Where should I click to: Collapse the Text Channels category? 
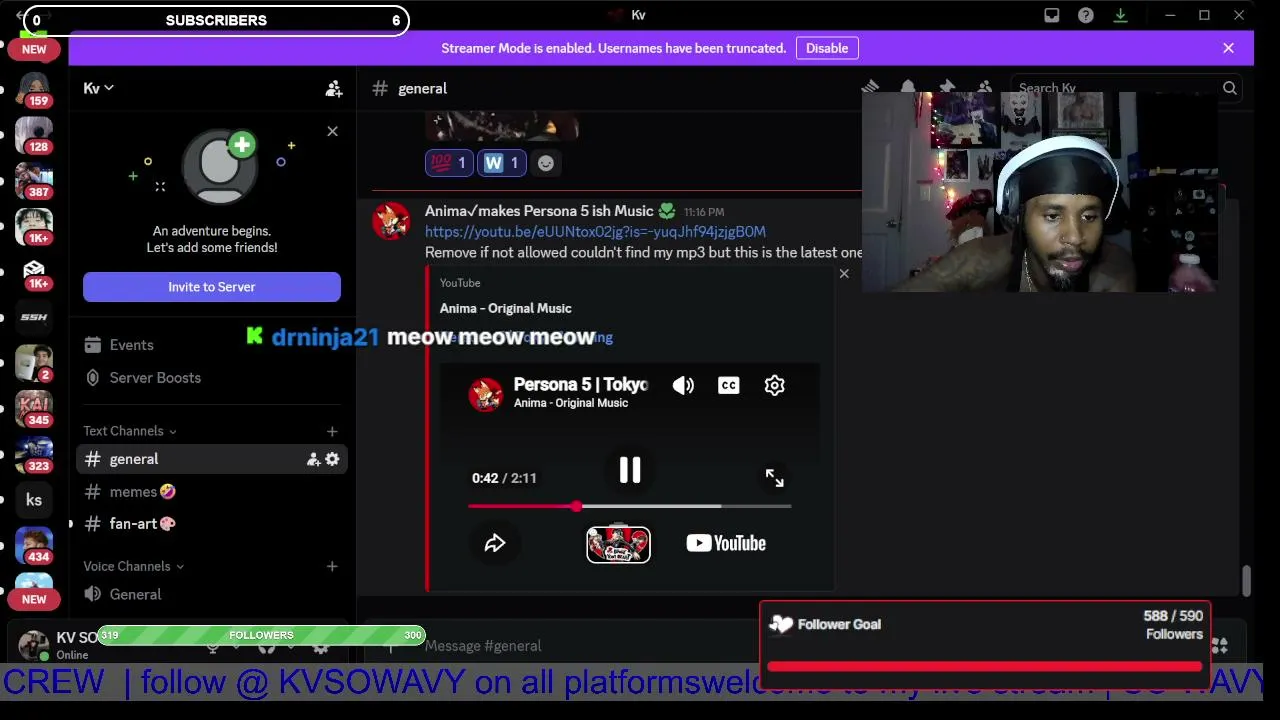click(x=130, y=431)
